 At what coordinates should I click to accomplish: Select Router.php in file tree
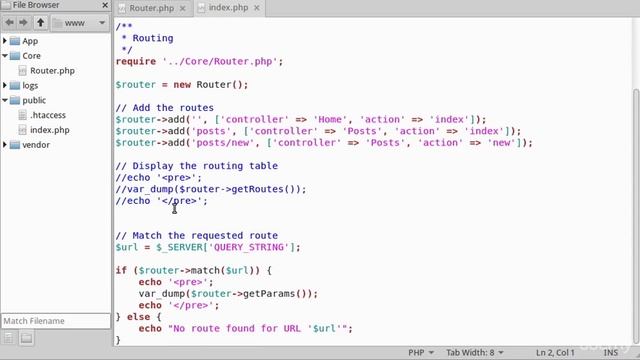(52, 71)
